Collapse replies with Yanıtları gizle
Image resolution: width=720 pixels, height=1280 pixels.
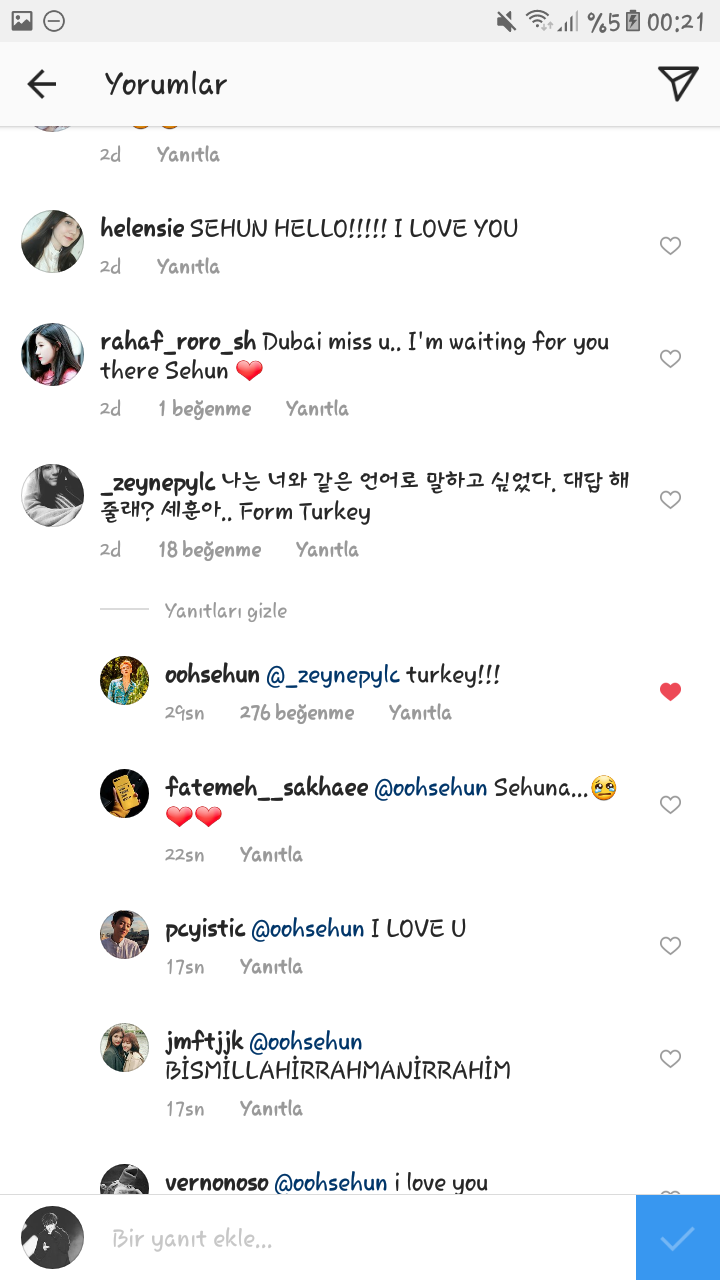coord(225,611)
